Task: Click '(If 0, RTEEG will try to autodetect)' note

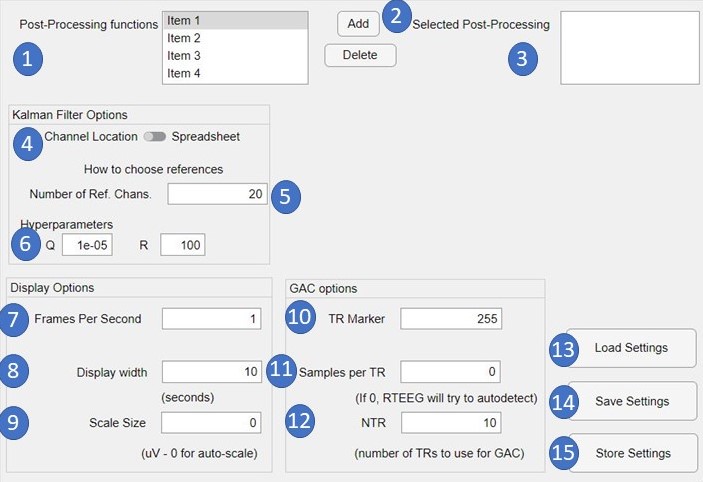Action: [x=446, y=398]
